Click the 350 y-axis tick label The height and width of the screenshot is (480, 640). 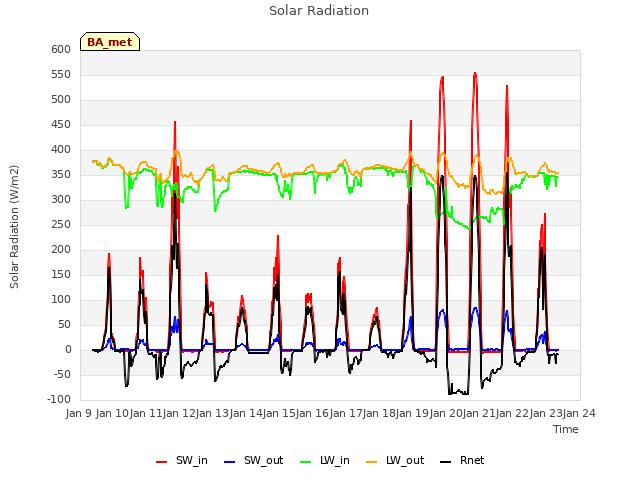[x=61, y=174]
